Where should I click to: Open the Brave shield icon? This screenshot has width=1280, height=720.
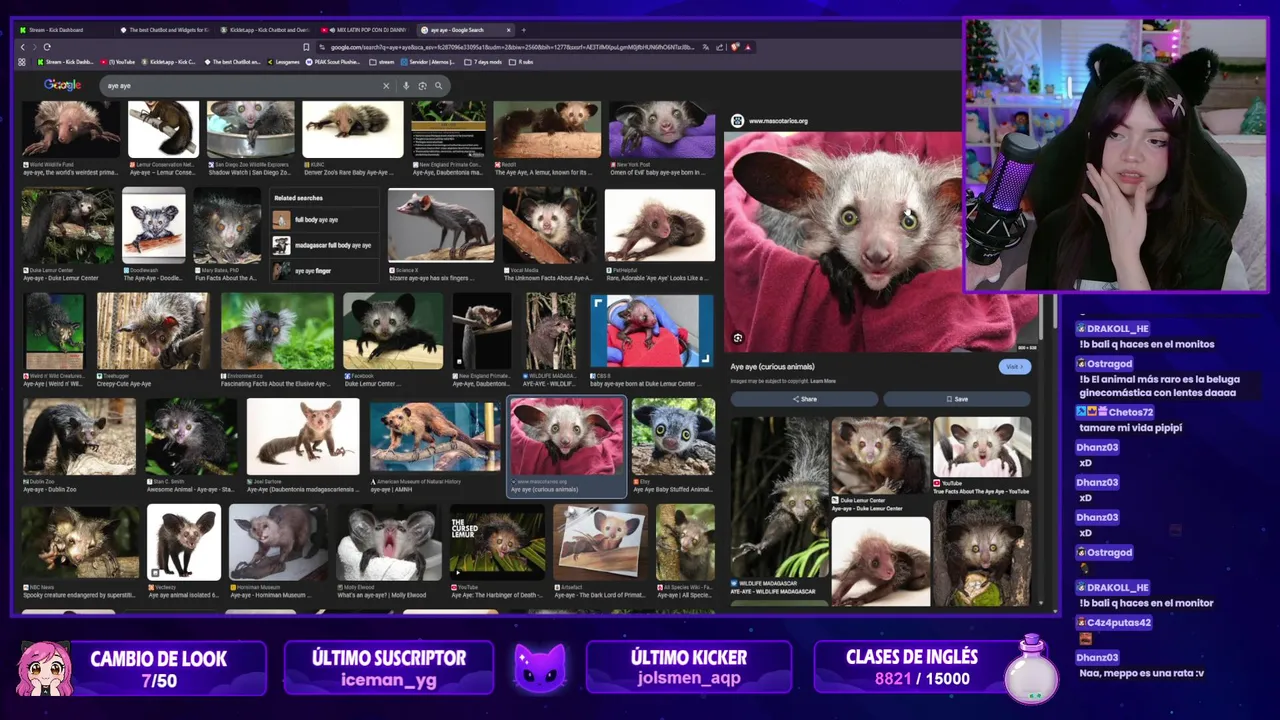(735, 47)
